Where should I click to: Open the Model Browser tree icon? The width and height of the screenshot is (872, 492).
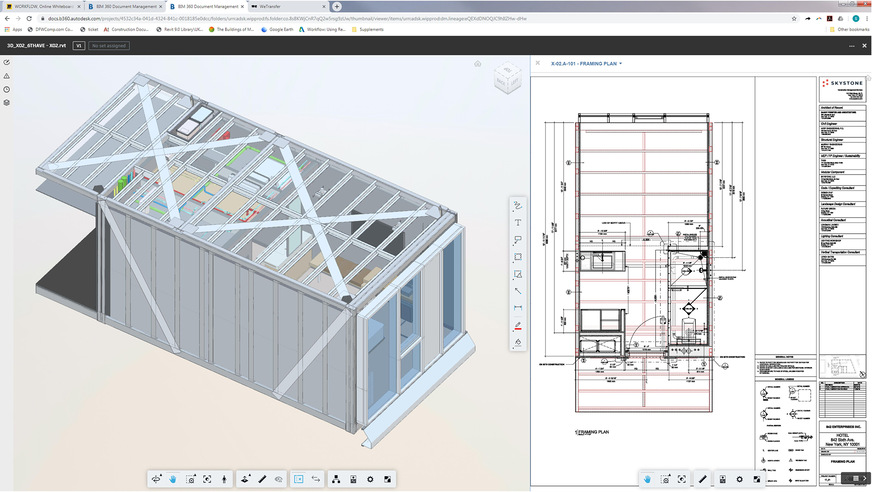[336, 480]
